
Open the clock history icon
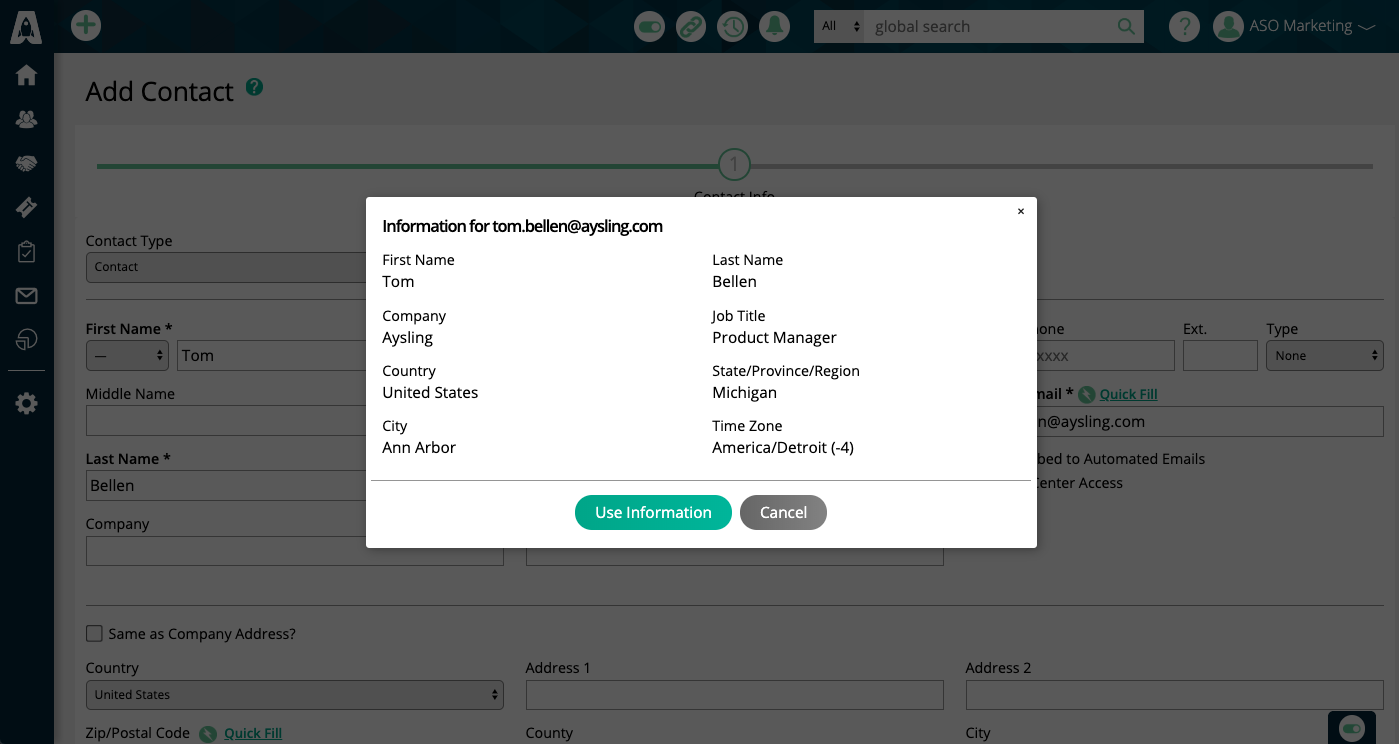[x=733, y=27]
